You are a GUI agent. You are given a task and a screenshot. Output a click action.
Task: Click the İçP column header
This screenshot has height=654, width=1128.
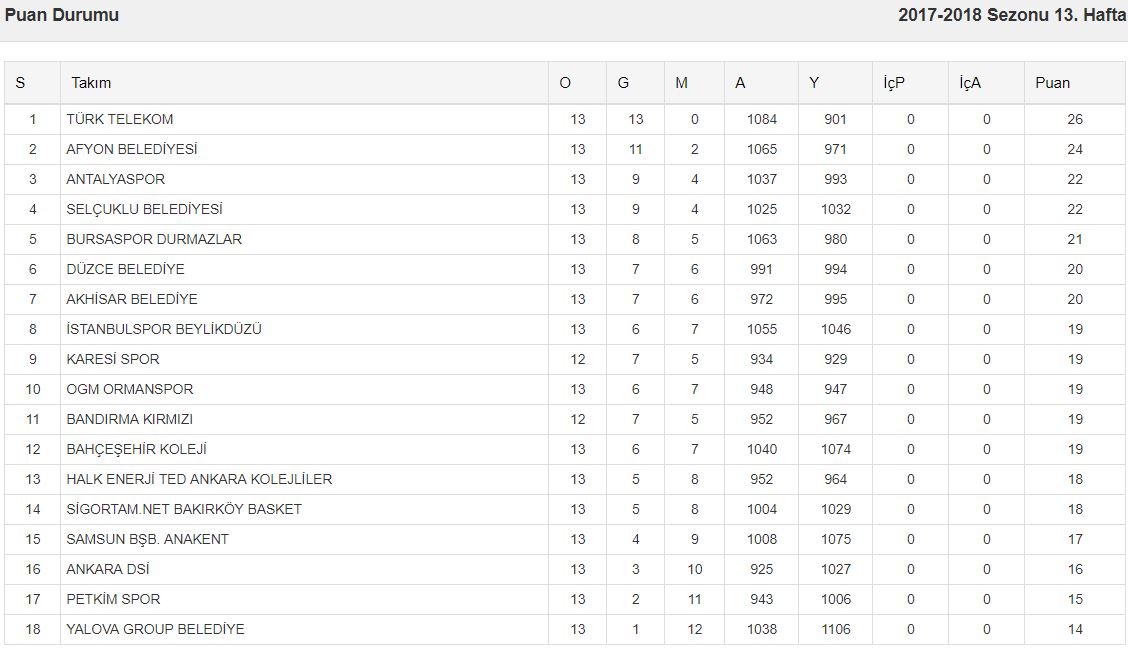[x=894, y=83]
